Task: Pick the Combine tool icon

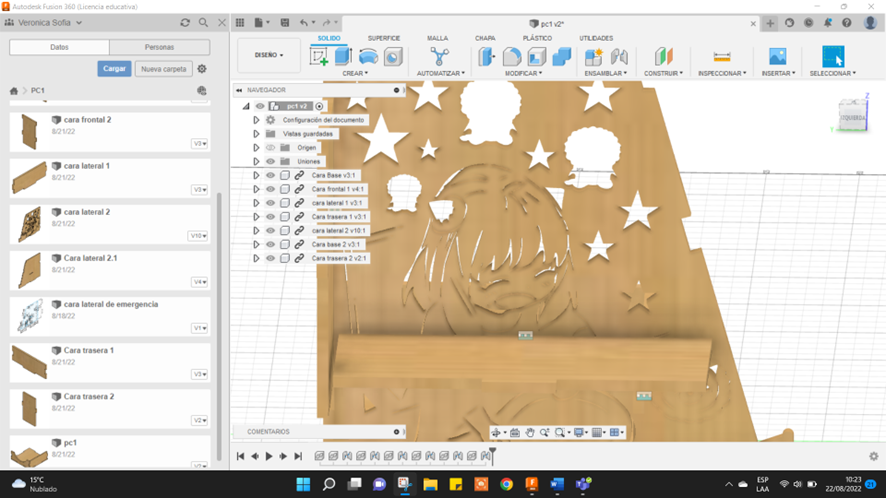Action: point(561,57)
